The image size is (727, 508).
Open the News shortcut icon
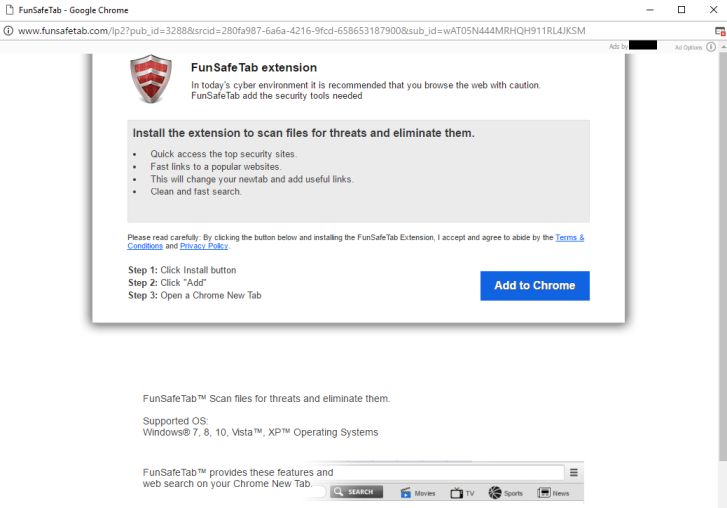tap(545, 493)
